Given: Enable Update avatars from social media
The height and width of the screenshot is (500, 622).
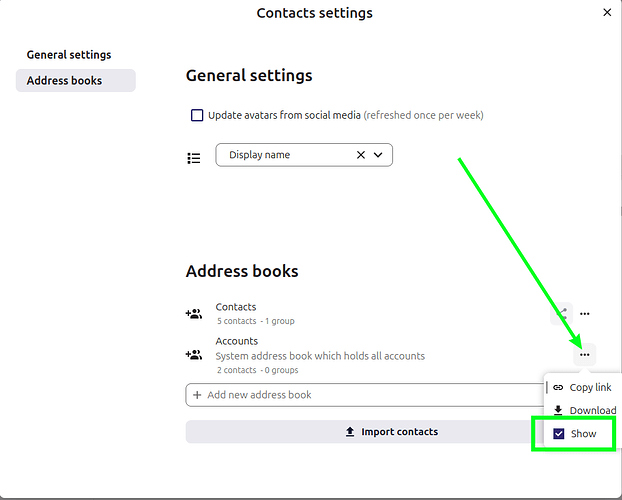Looking at the screenshot, I should point(197,115).
